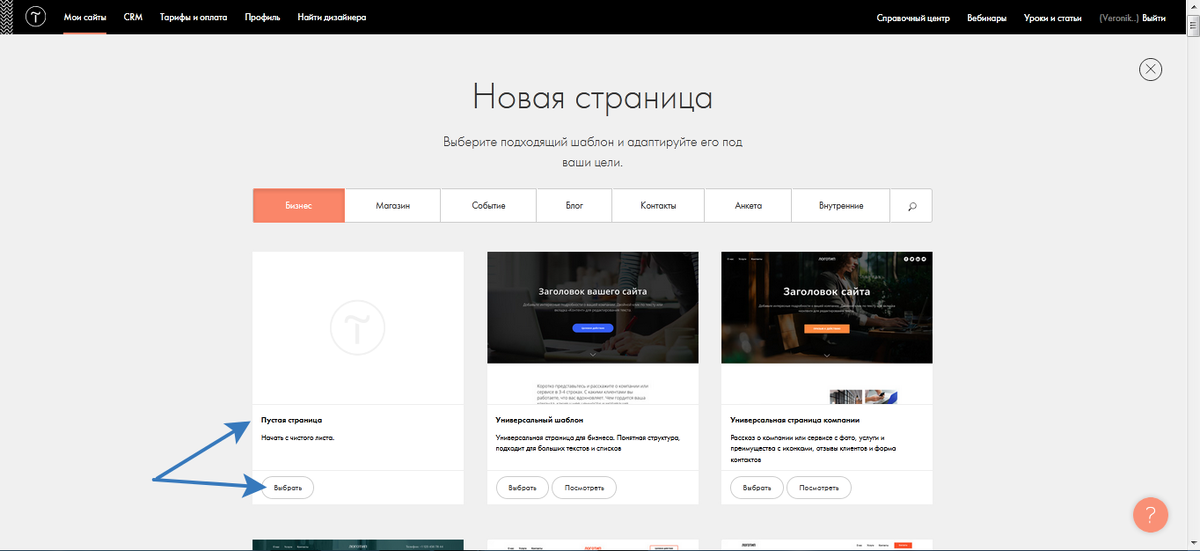Select the Бизнес template tab
This screenshot has height=551, width=1200.
pyautogui.click(x=298, y=206)
